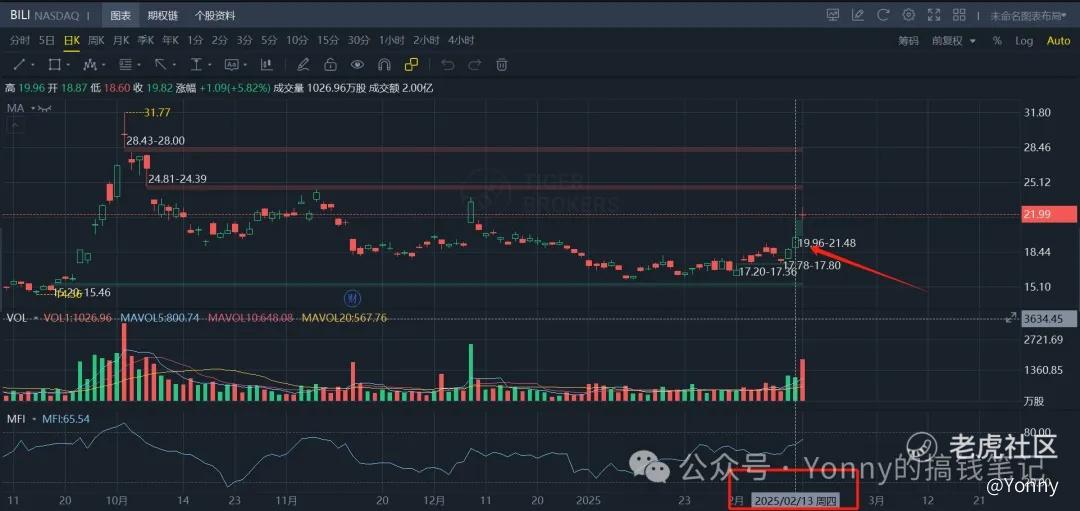Switch to the 图表 tab
Viewport: 1080px width, 511px height.
120,14
